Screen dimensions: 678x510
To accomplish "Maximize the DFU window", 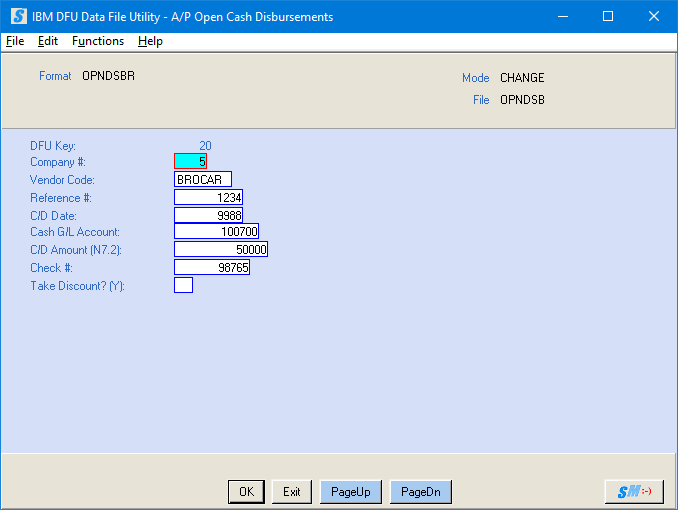I will coord(608,16).
